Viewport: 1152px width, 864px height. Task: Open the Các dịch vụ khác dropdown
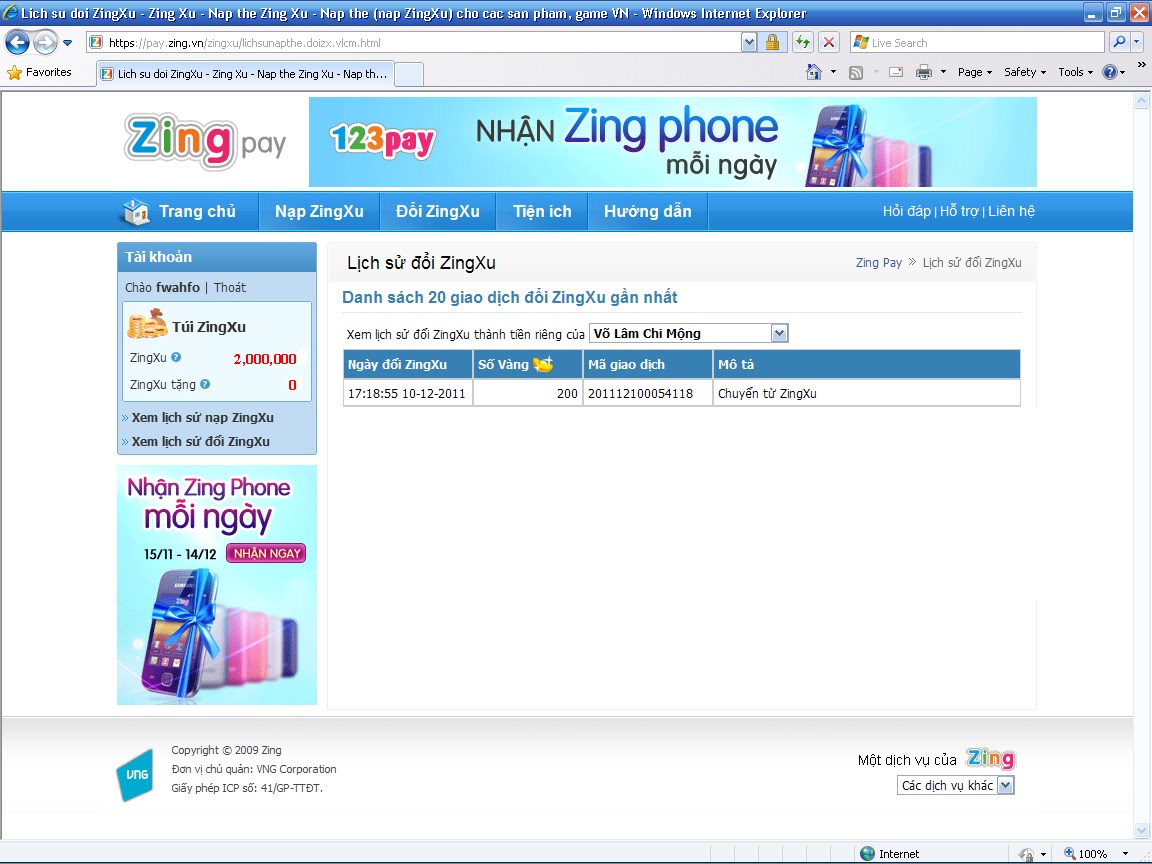click(x=956, y=785)
